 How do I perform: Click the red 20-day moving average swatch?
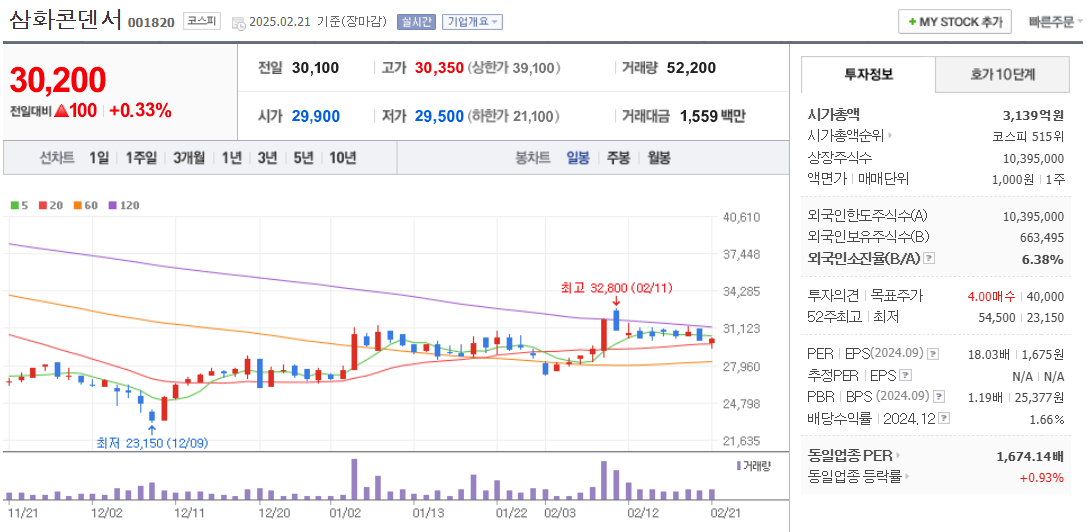pyautogui.click(x=42, y=205)
